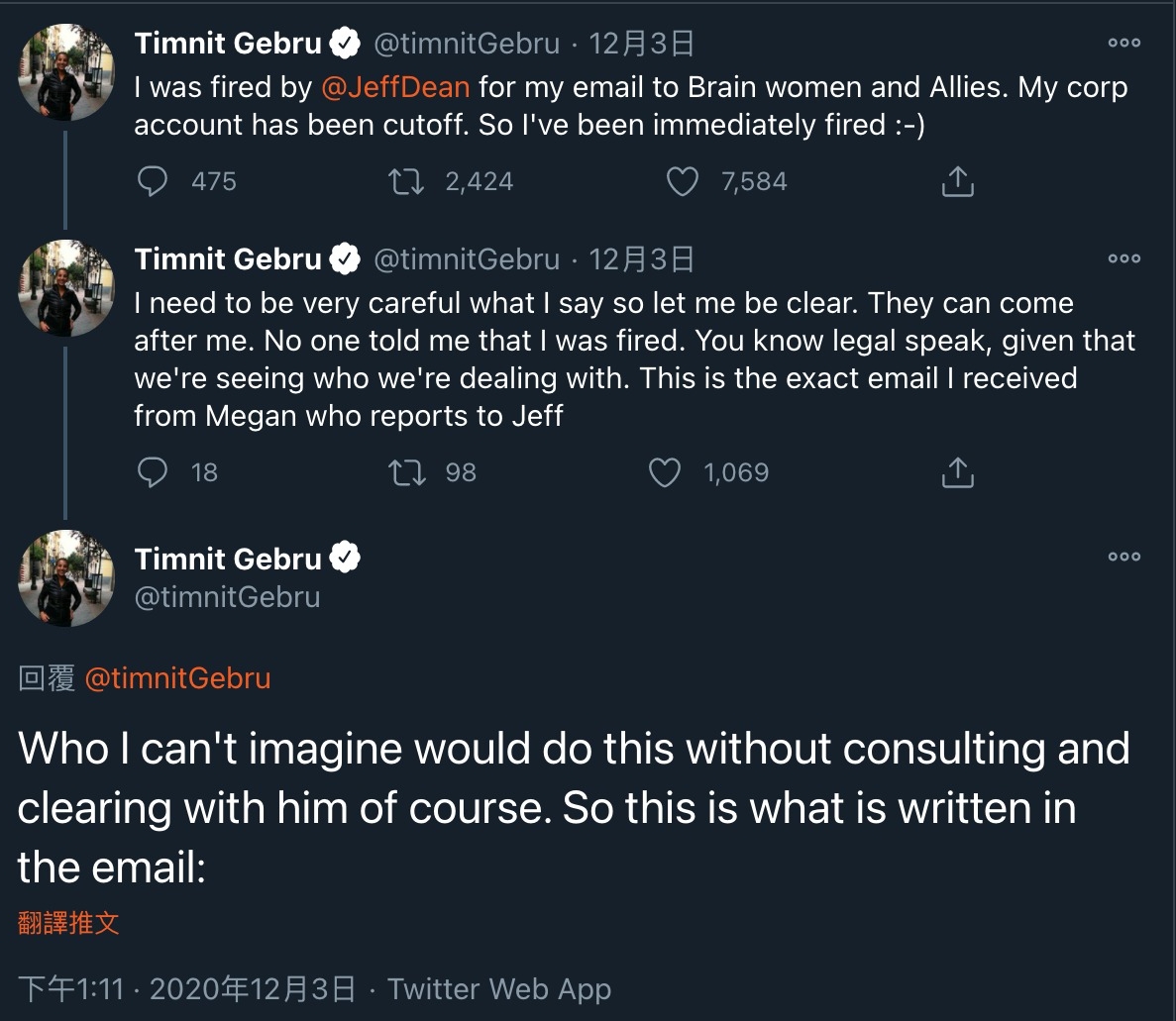This screenshot has height=1021, width=1176.
Task: Click the orange @timnitGebru reply-to link
Action: click(x=177, y=678)
